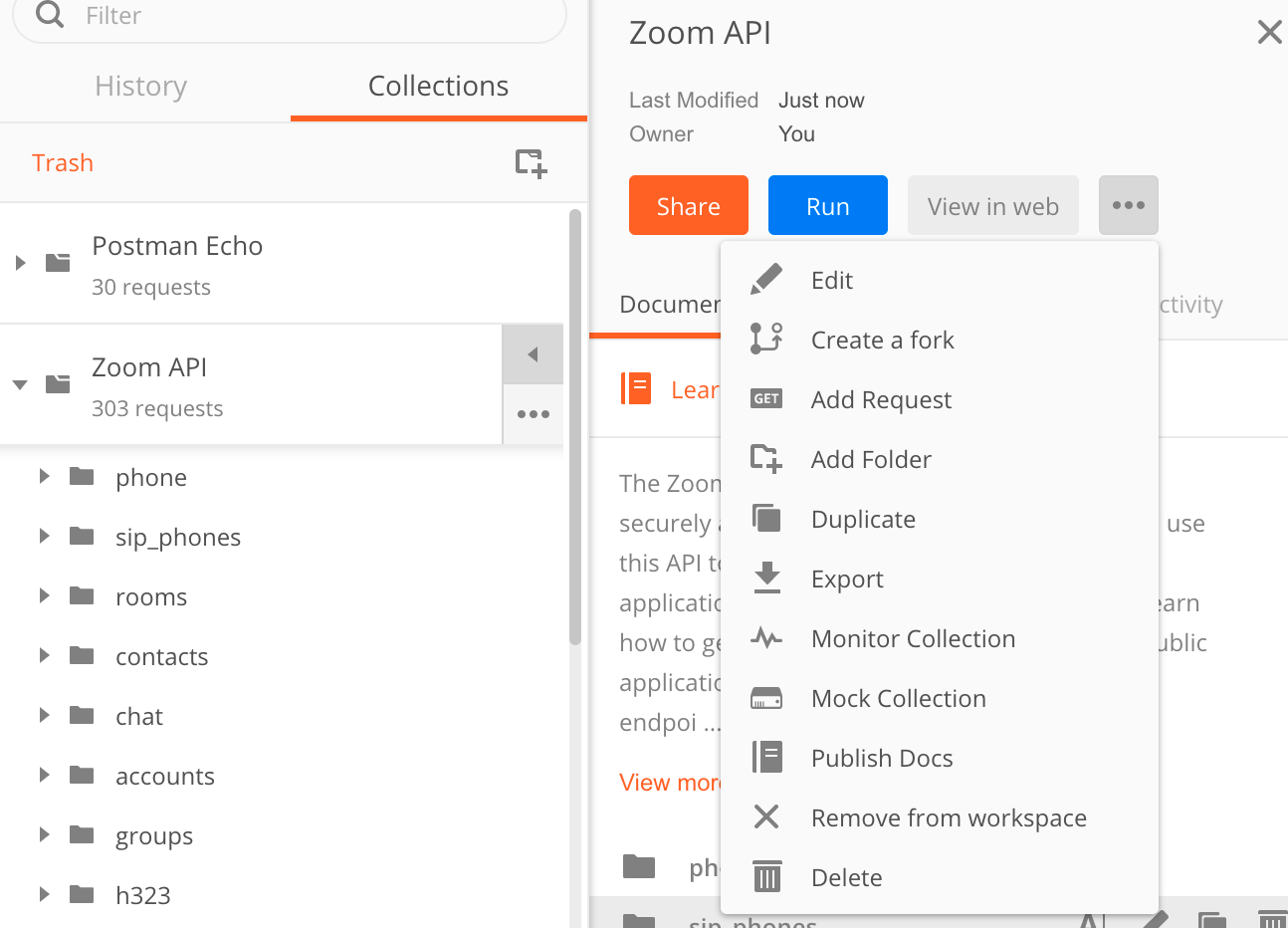Click the Duplicate copy icon in the menu
This screenshot has height=928, width=1288.
(x=766, y=519)
